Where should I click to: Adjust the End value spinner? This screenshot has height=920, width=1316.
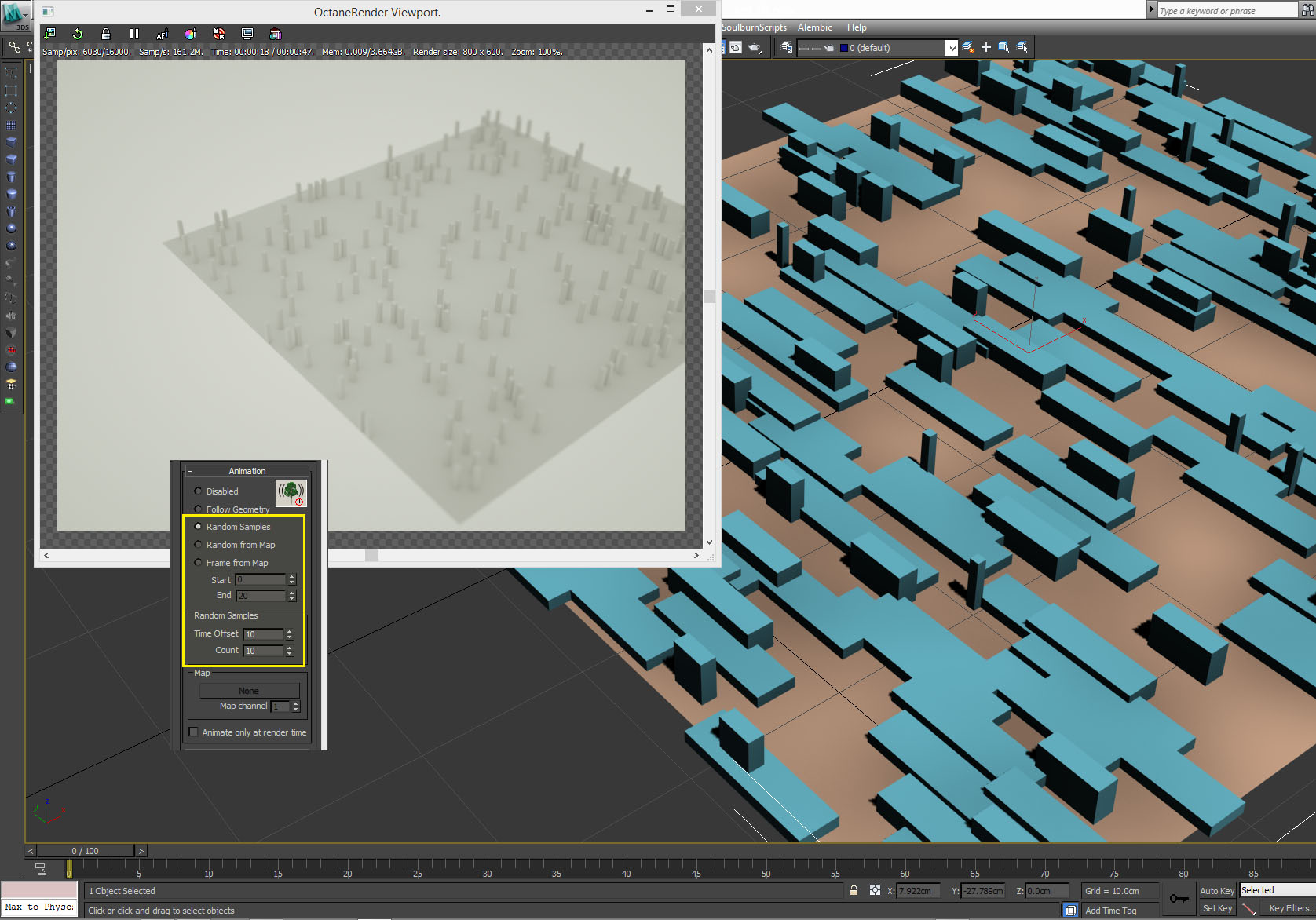pyautogui.click(x=292, y=596)
